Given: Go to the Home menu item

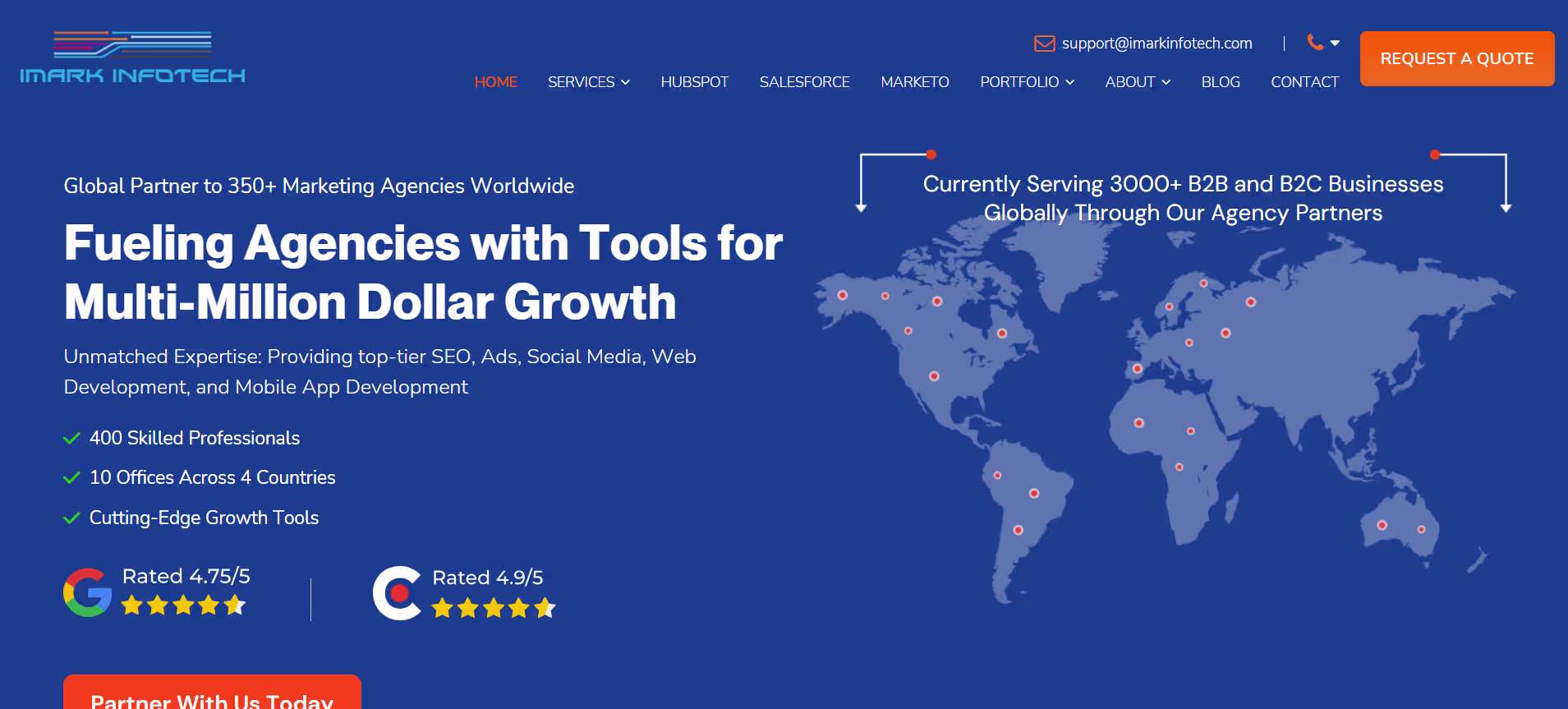Looking at the screenshot, I should coord(496,82).
